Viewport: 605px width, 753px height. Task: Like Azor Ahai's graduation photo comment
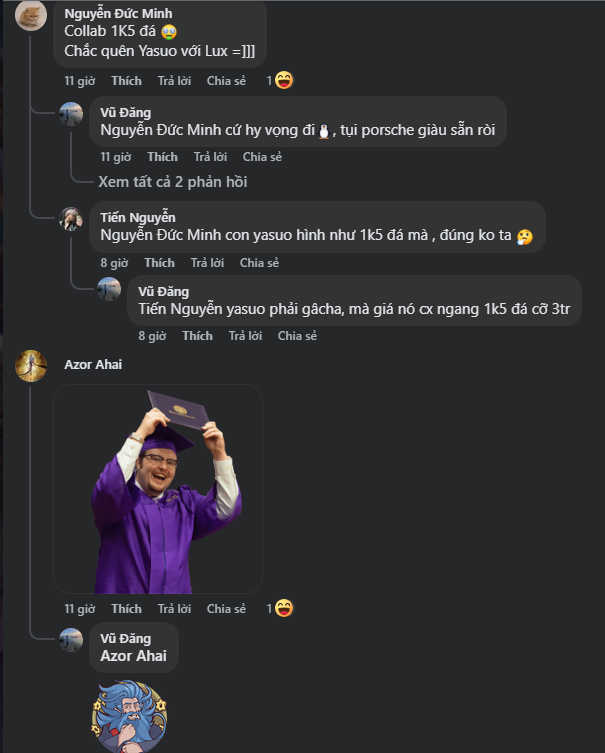[x=126, y=609]
